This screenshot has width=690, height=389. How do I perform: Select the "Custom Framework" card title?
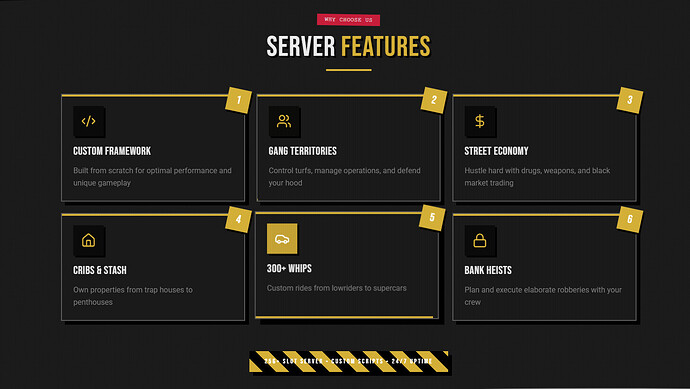pos(112,151)
